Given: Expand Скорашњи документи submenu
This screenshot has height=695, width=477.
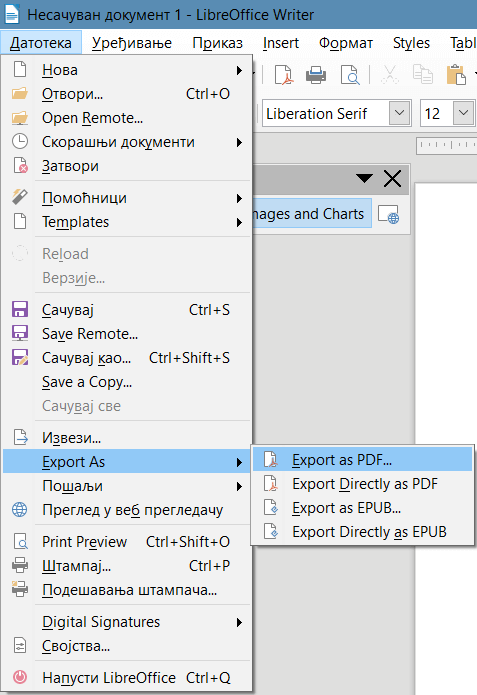Looking at the screenshot, I should coord(128,142).
